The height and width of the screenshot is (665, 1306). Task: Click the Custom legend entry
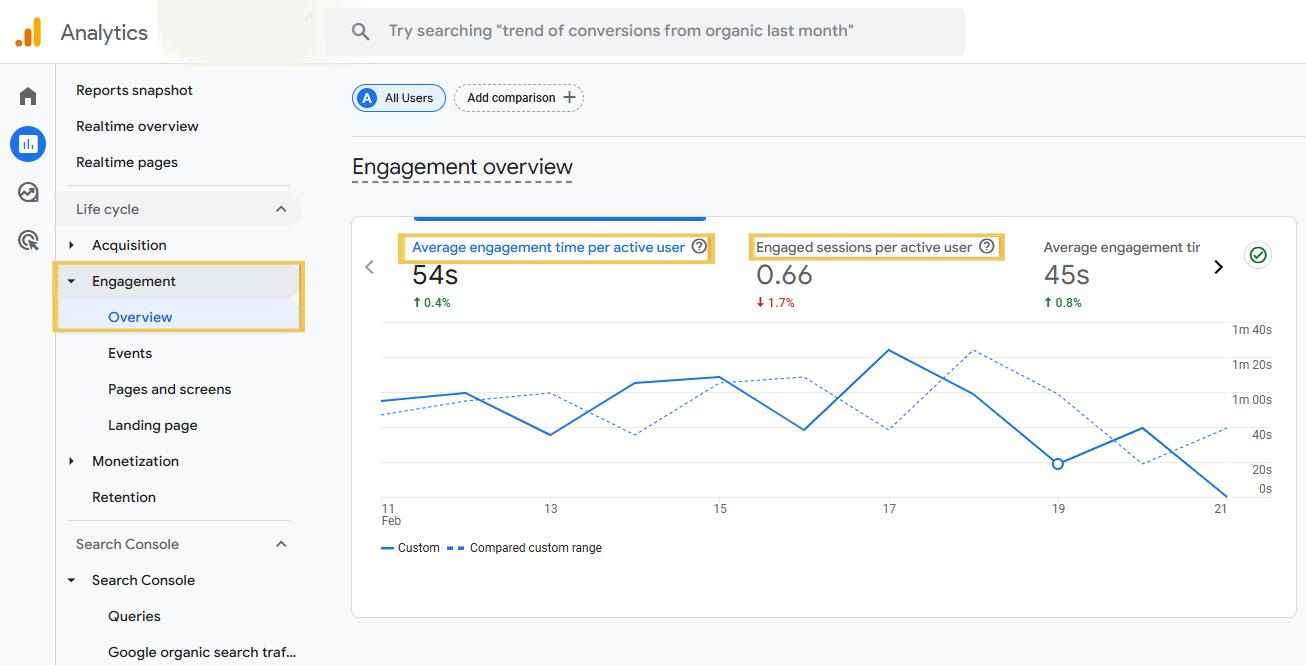click(x=410, y=548)
